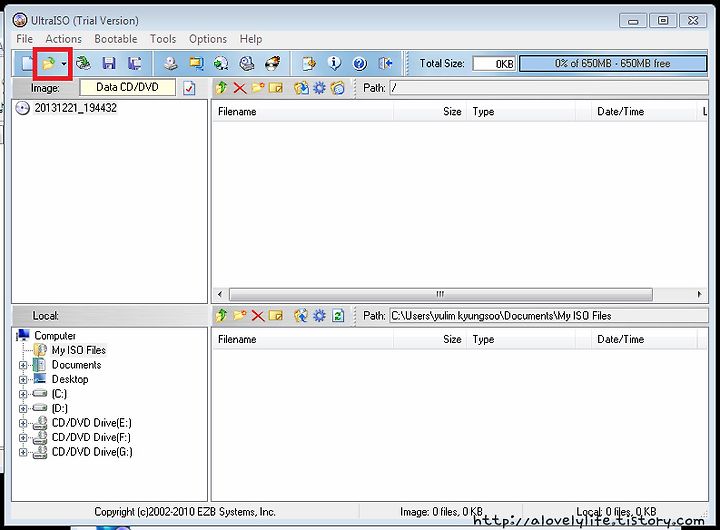The width and height of the screenshot is (720, 530).
Task: Expand the (C:) drive node
Action: pyautogui.click(x=22, y=394)
